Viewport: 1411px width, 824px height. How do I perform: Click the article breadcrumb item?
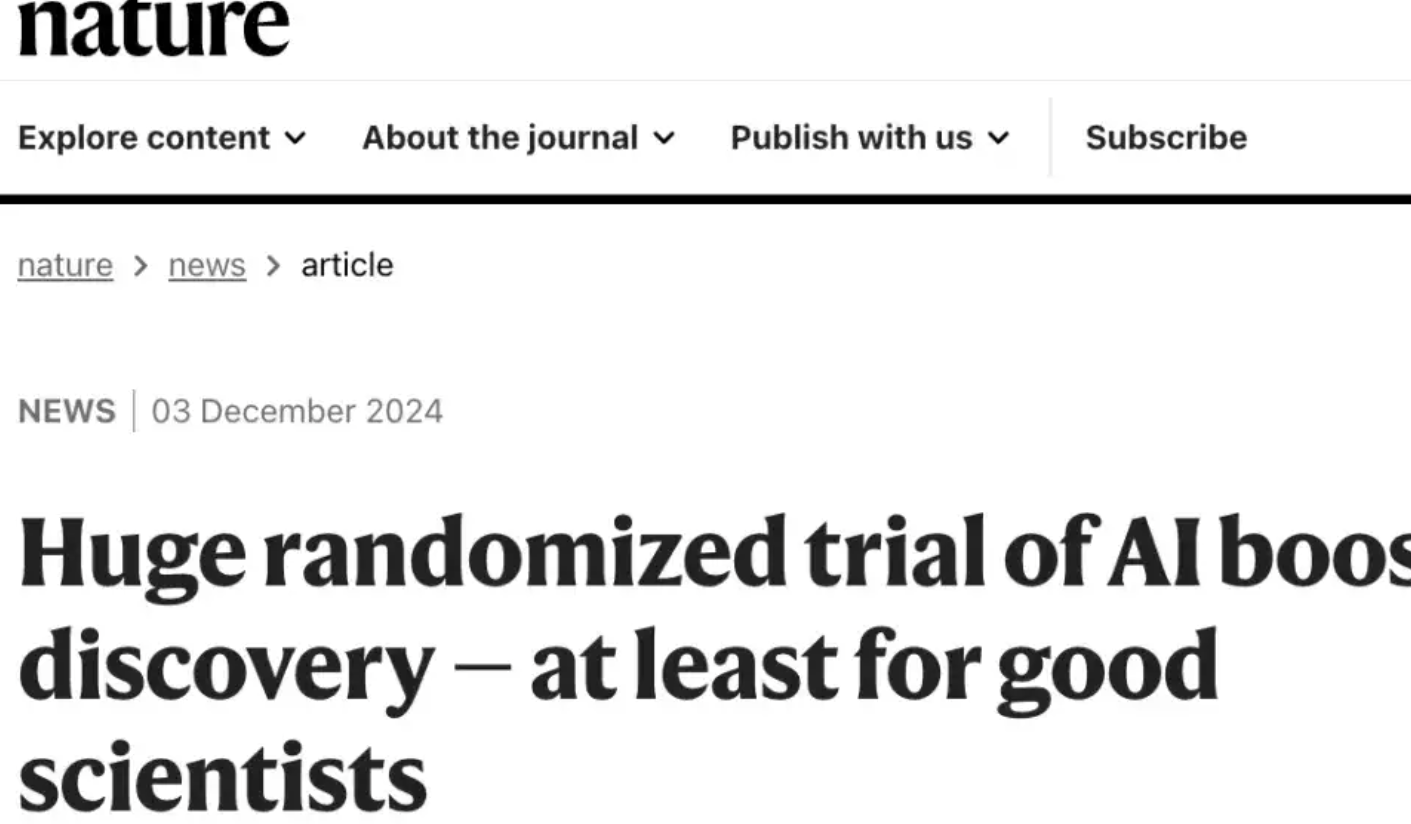pos(347,265)
